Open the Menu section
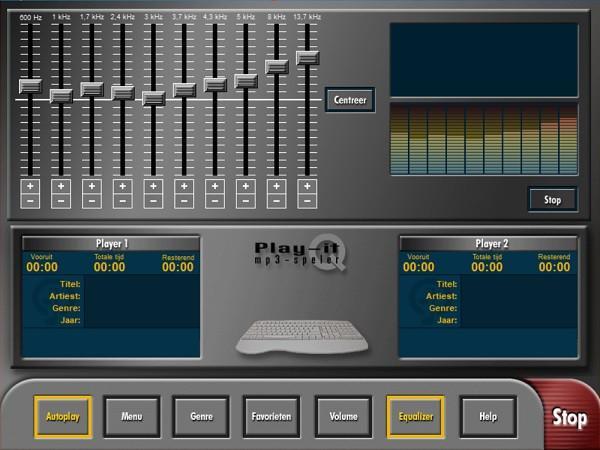600x450 pixels. pyautogui.click(x=132, y=417)
